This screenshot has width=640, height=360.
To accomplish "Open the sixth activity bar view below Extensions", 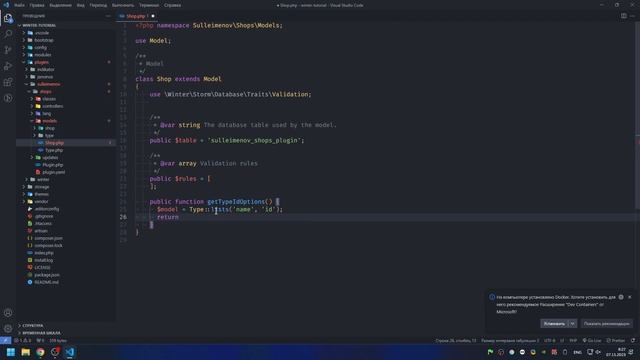I will tap(8, 98).
